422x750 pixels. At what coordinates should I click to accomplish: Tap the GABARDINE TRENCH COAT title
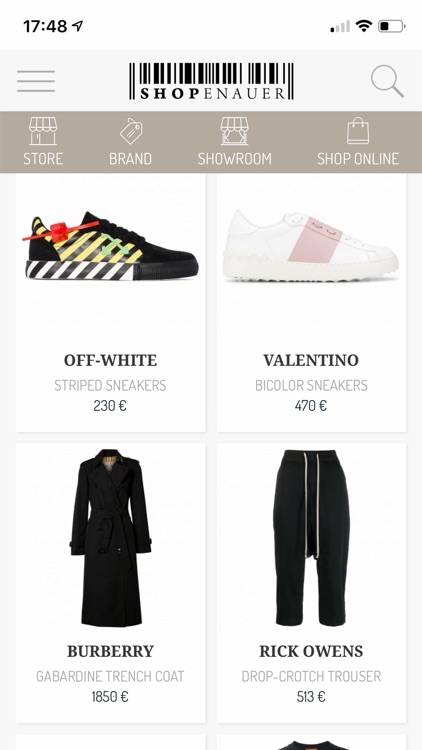(111, 676)
